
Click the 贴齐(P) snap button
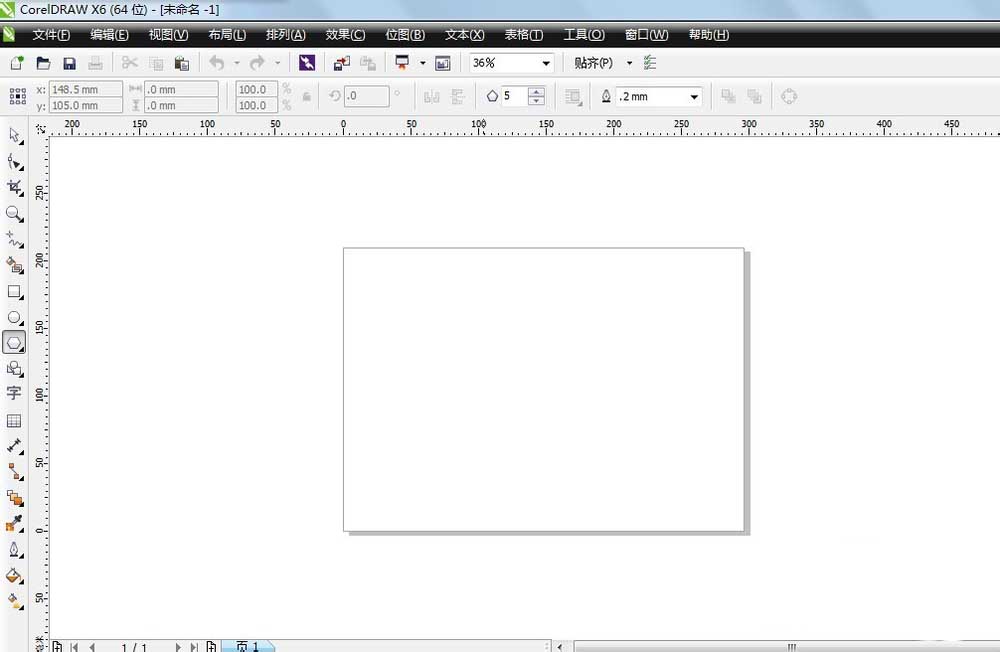[x=593, y=63]
